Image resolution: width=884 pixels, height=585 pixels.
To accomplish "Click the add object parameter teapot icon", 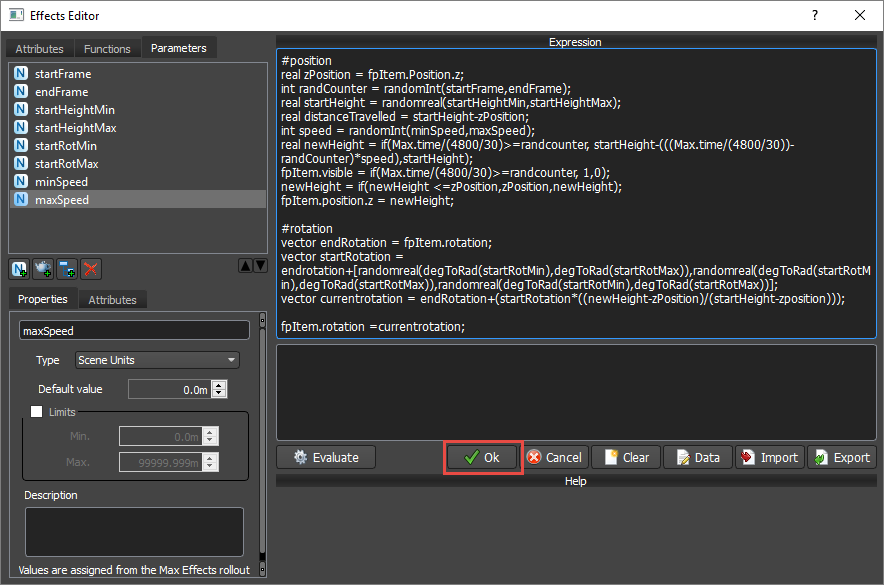I will click(43, 268).
